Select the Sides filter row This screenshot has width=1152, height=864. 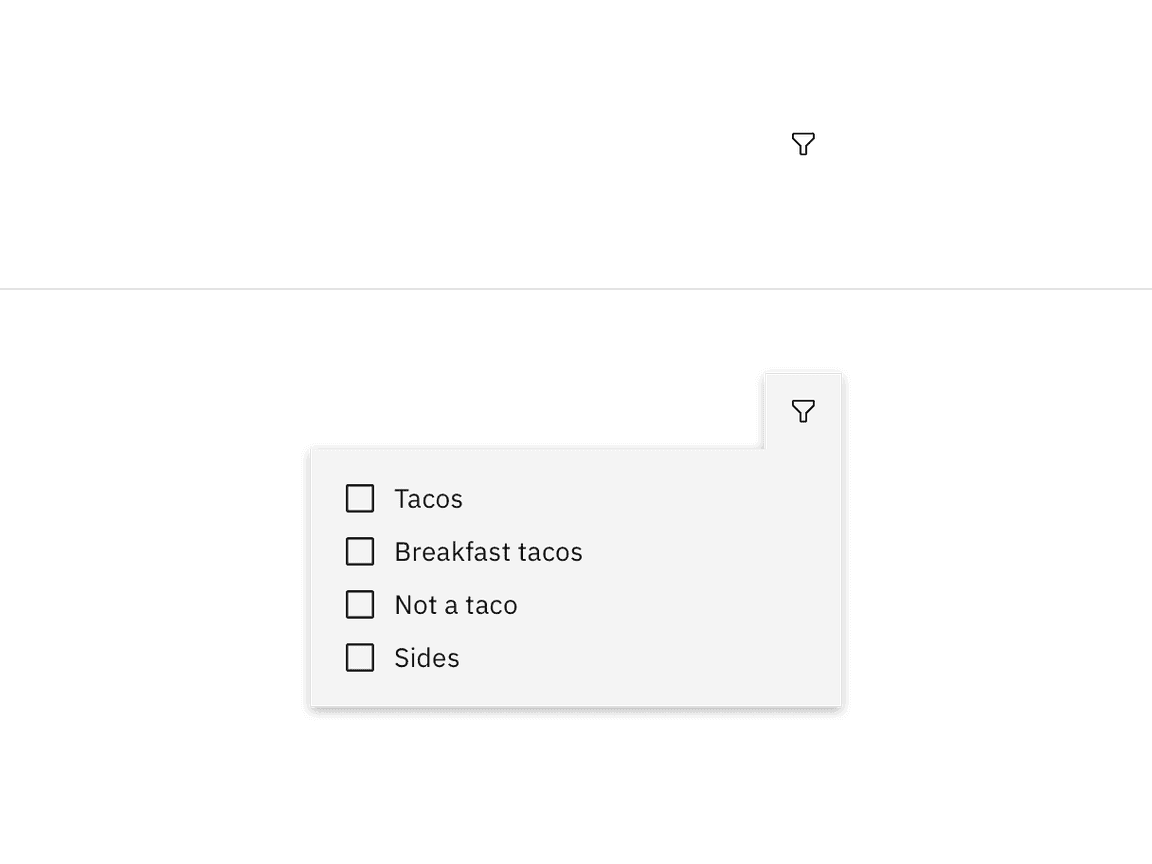click(426, 657)
